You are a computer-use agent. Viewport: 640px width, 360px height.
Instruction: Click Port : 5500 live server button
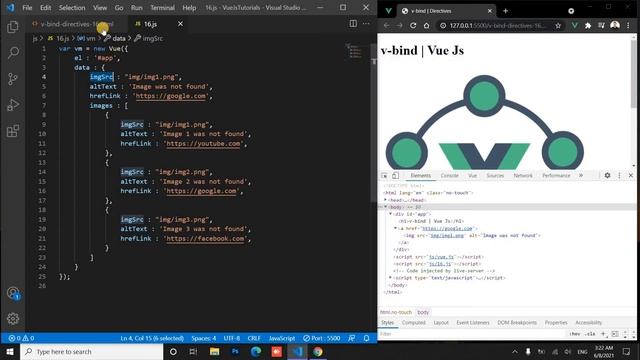[321, 338]
